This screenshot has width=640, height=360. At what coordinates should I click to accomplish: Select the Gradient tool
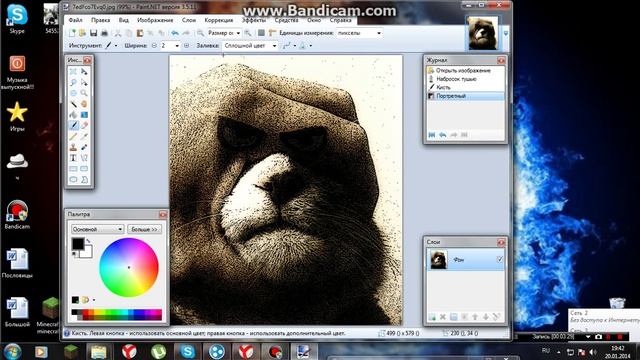point(84,115)
